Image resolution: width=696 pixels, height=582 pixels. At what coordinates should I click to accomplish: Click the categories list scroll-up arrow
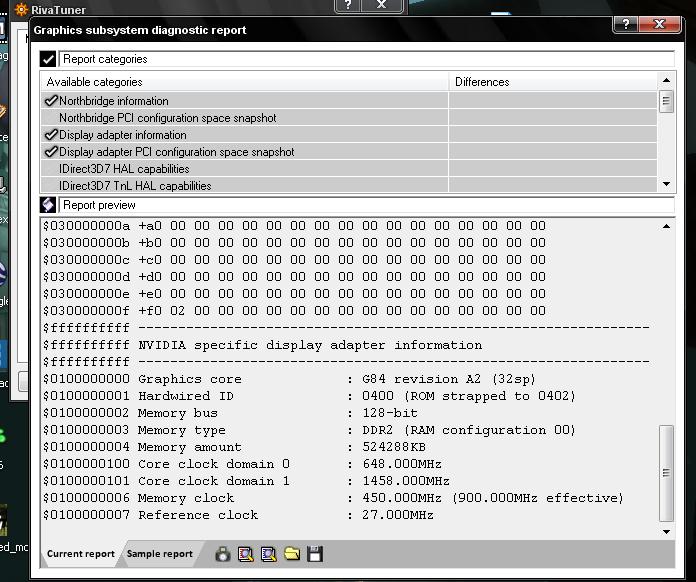click(666, 80)
